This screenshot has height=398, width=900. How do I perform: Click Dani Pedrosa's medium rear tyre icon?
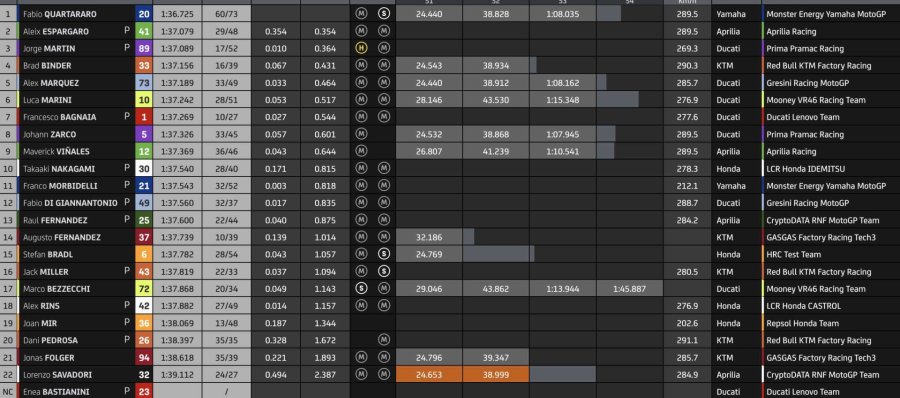(383, 341)
